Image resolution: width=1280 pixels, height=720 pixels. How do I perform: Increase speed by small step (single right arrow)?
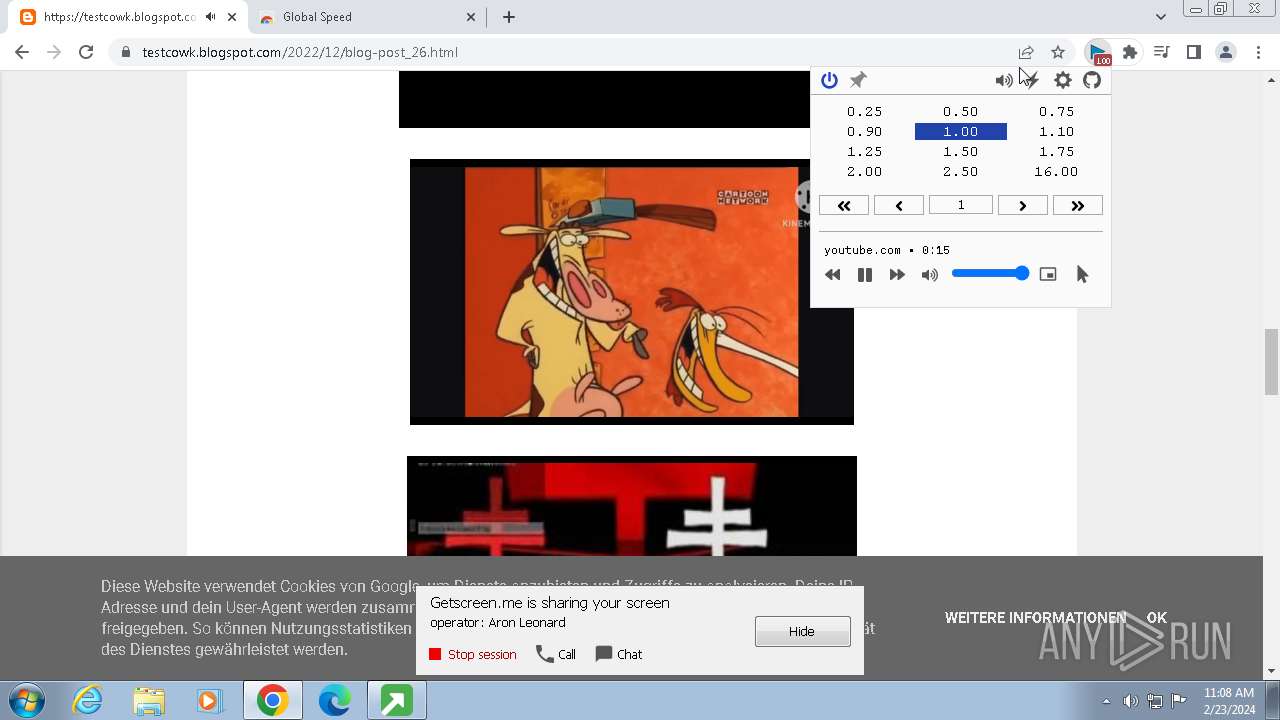pos(1022,205)
